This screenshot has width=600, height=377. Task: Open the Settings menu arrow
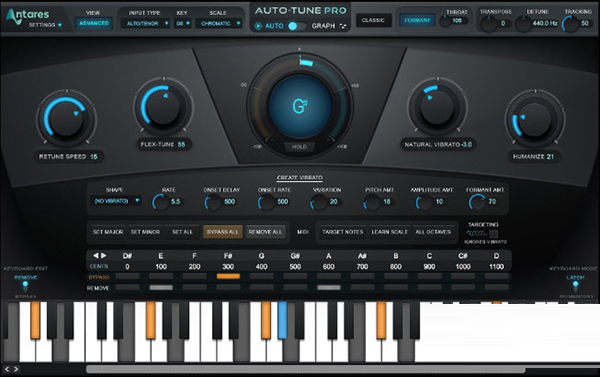[x=60, y=25]
